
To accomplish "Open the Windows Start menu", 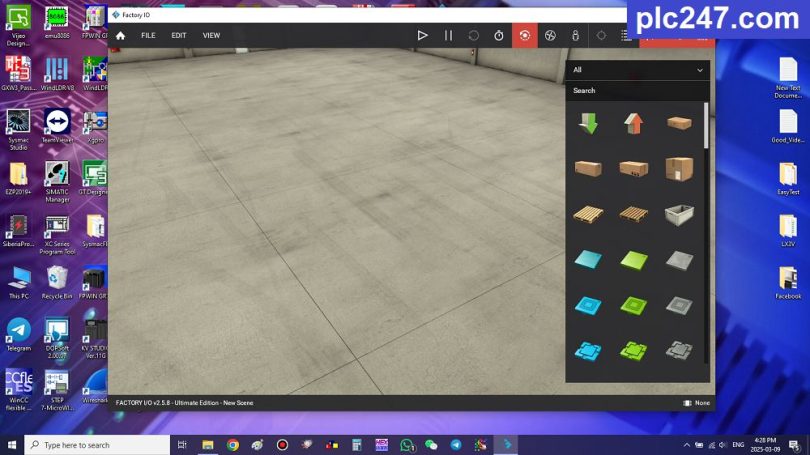I will pyautogui.click(x=12, y=445).
